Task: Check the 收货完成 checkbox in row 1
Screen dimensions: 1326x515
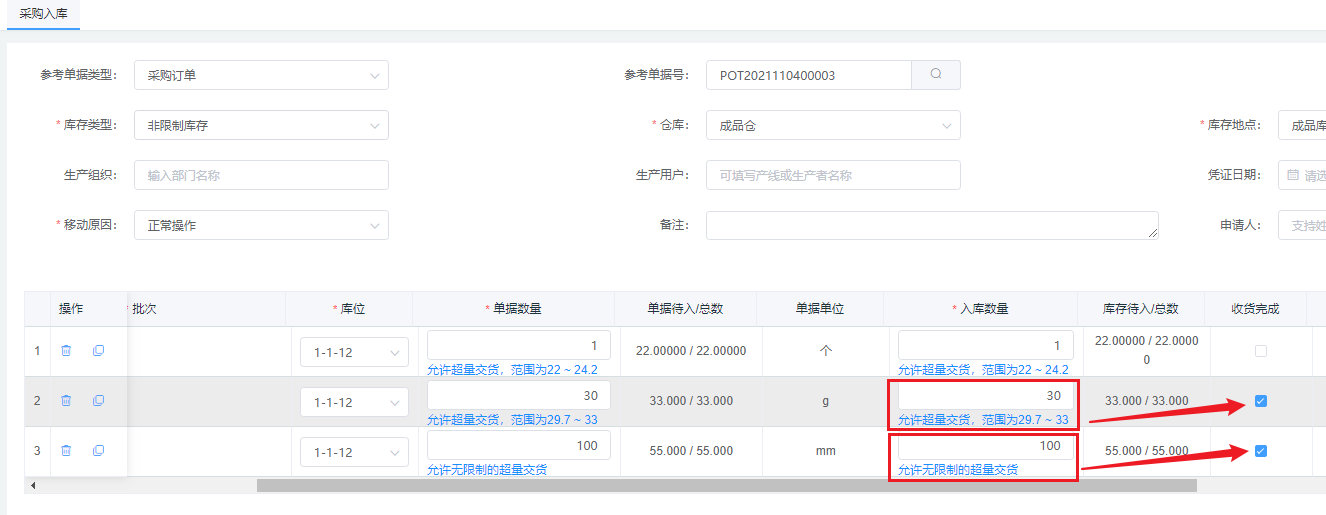Action: 1260,351
